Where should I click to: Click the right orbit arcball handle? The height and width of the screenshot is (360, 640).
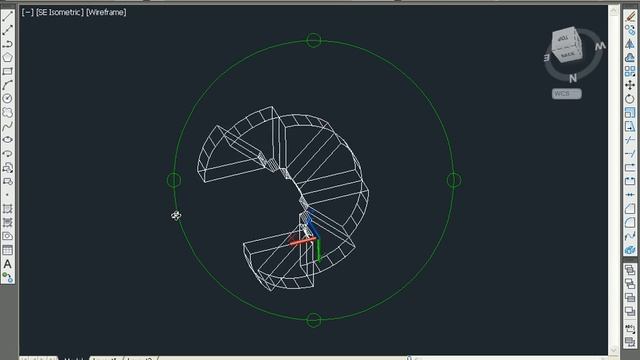click(x=454, y=180)
